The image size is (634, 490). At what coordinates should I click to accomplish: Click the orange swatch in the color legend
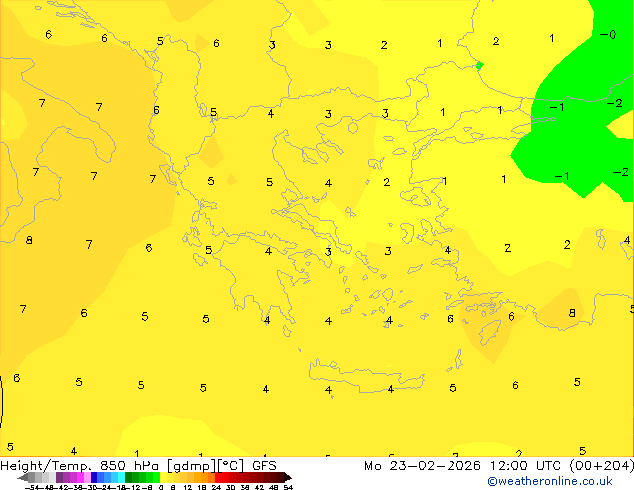click(x=205, y=478)
